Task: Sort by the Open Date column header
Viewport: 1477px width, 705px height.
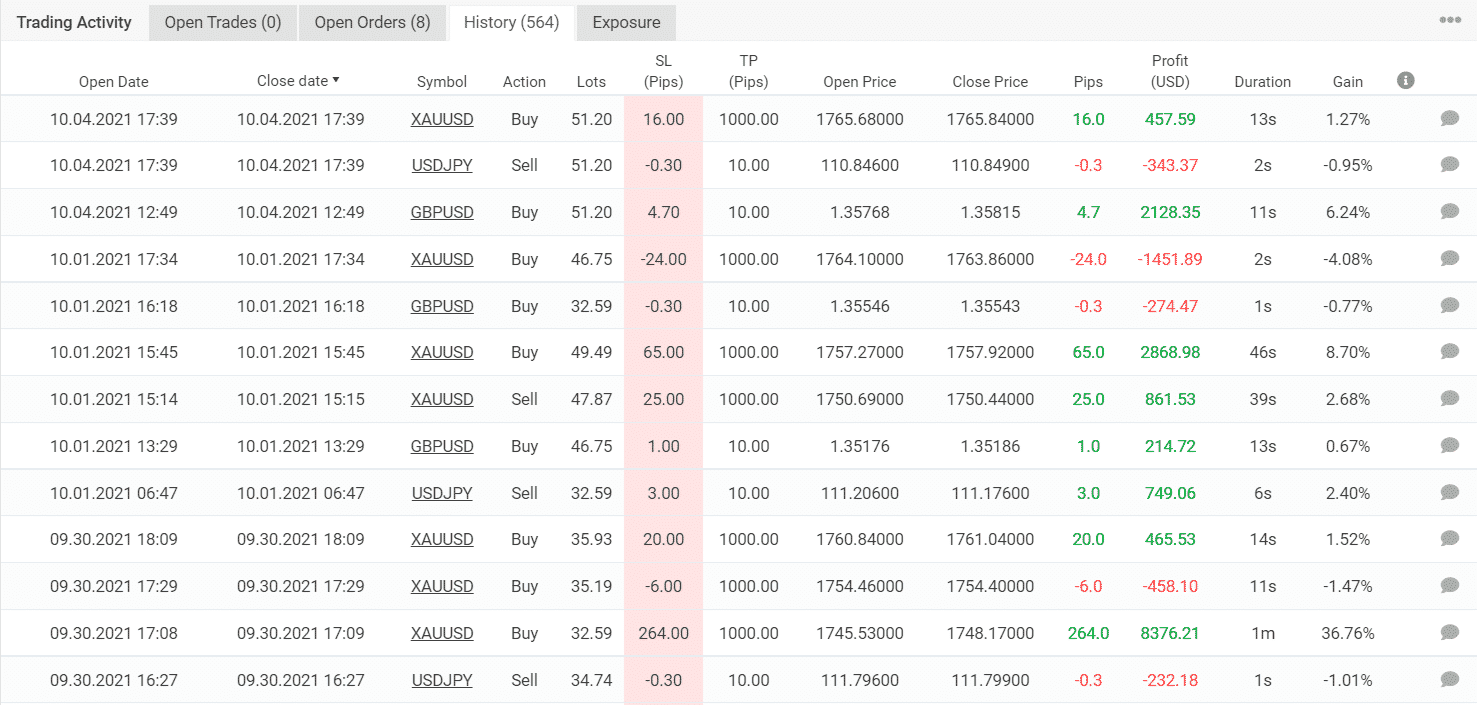Action: coord(114,82)
